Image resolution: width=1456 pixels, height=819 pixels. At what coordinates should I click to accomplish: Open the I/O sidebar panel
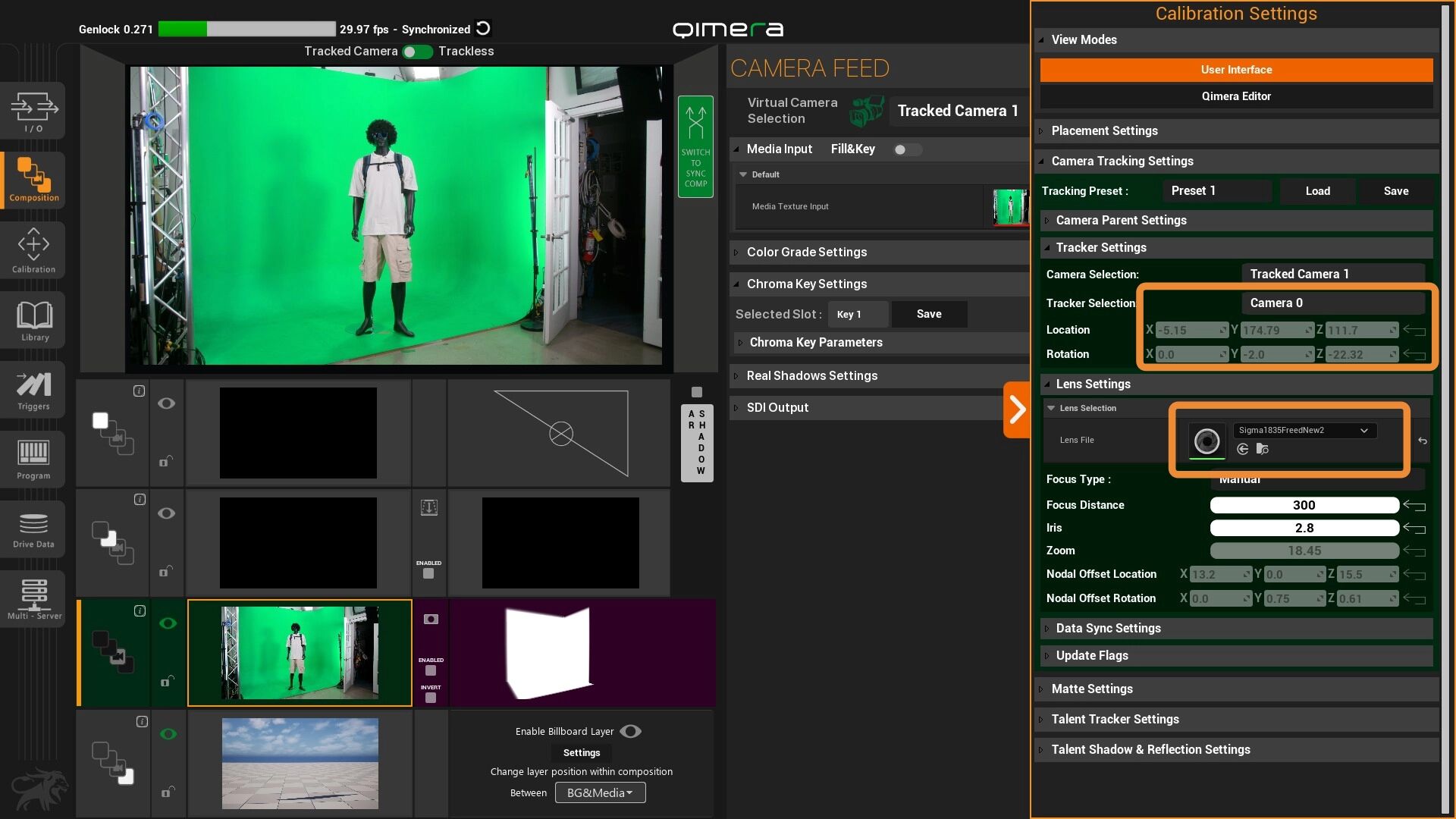click(x=33, y=111)
